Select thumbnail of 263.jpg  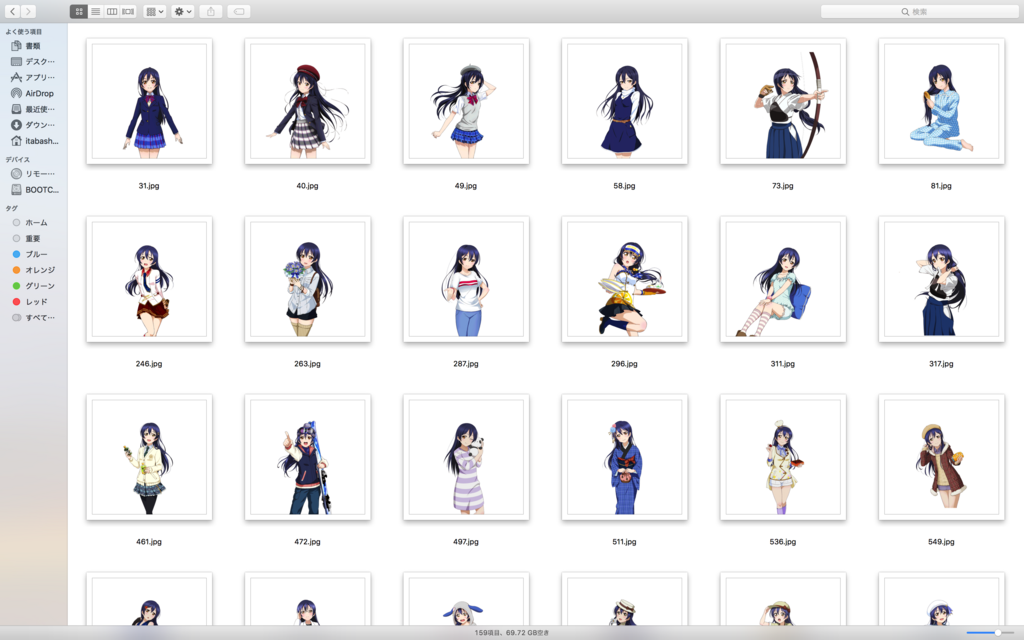(x=308, y=280)
